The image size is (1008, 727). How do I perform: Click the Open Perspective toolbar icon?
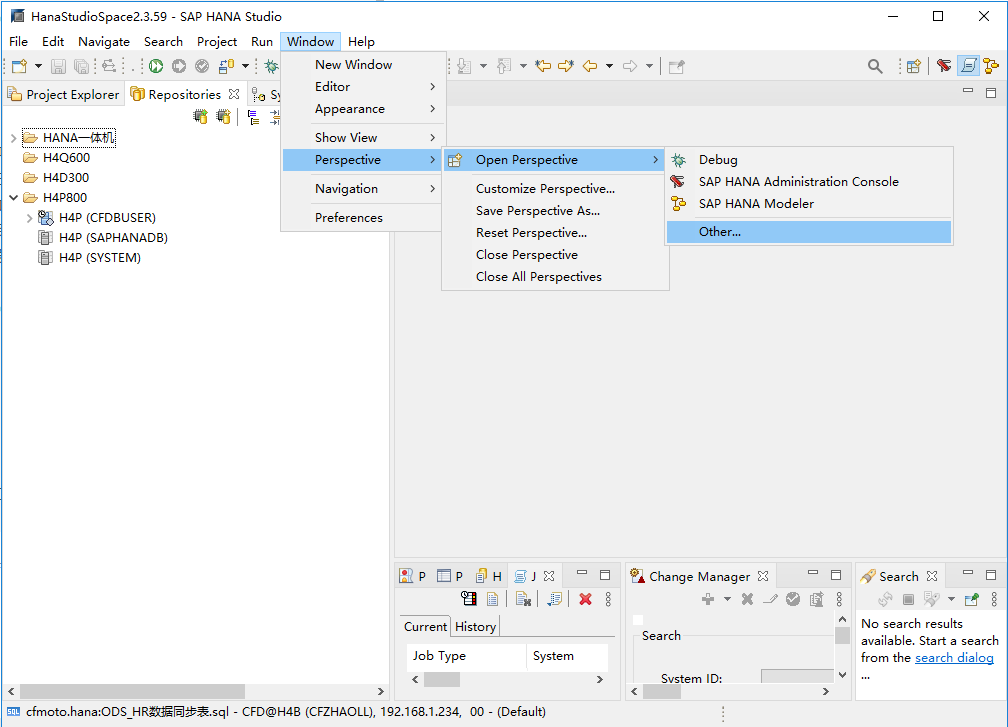coord(914,66)
